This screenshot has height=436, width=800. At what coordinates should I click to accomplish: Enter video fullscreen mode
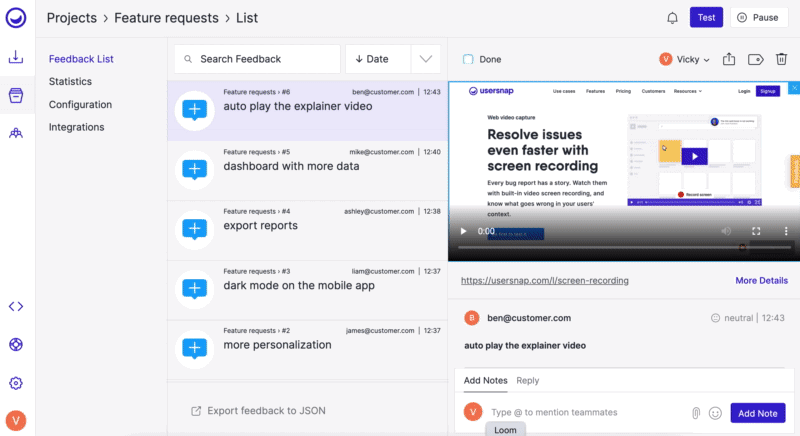click(x=756, y=232)
